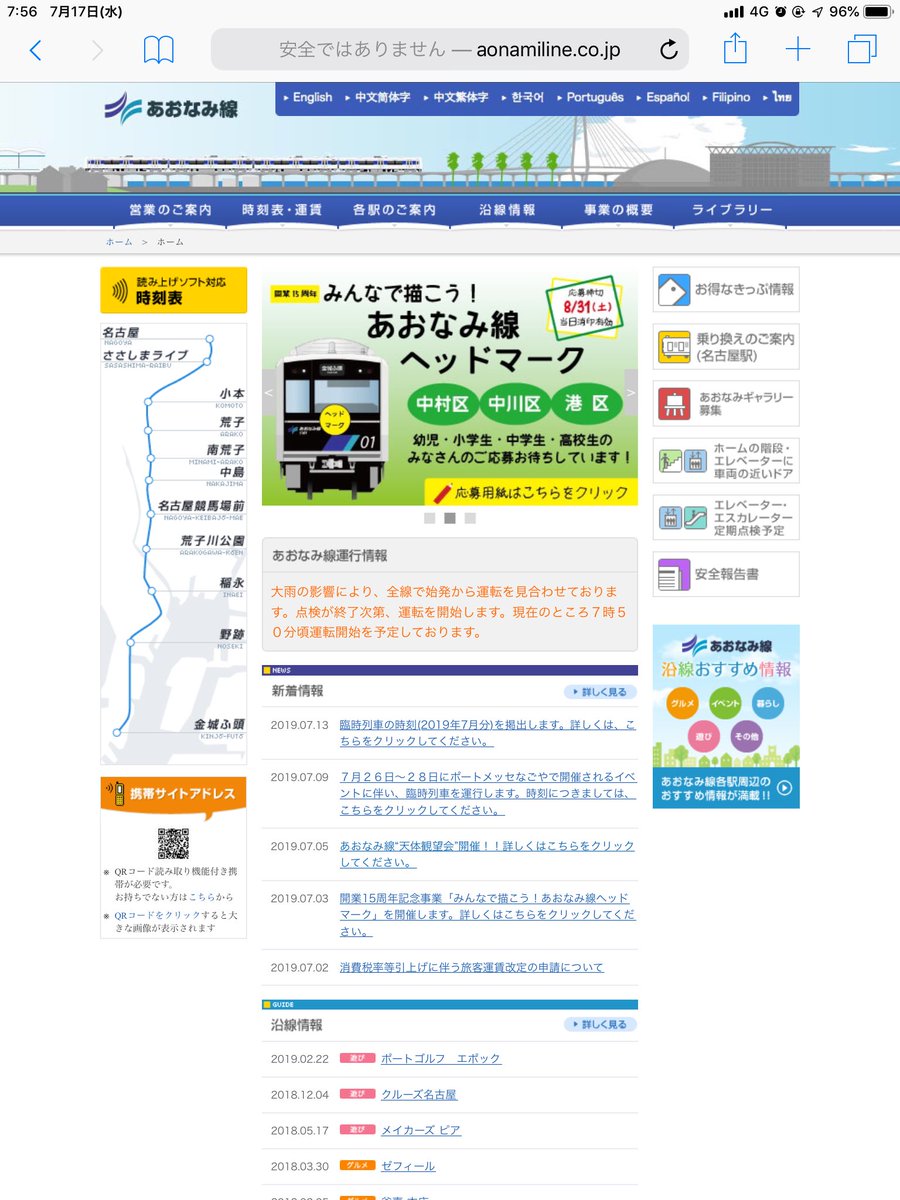Select 小本 station on route map

point(232,397)
